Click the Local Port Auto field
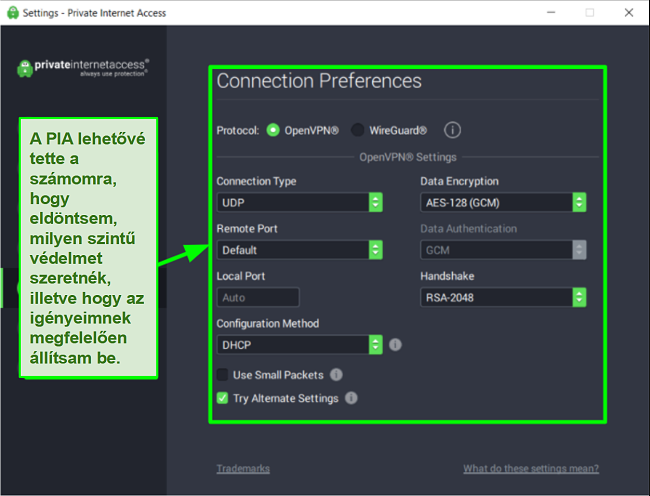 point(258,297)
